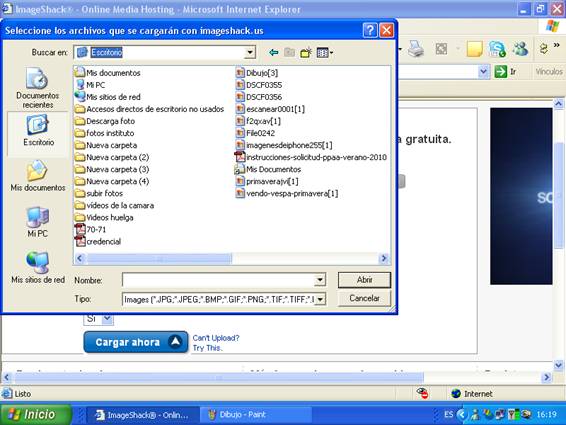Create a new folder with toolbar icon
This screenshot has width=566, height=425.
pyautogui.click(x=306, y=53)
